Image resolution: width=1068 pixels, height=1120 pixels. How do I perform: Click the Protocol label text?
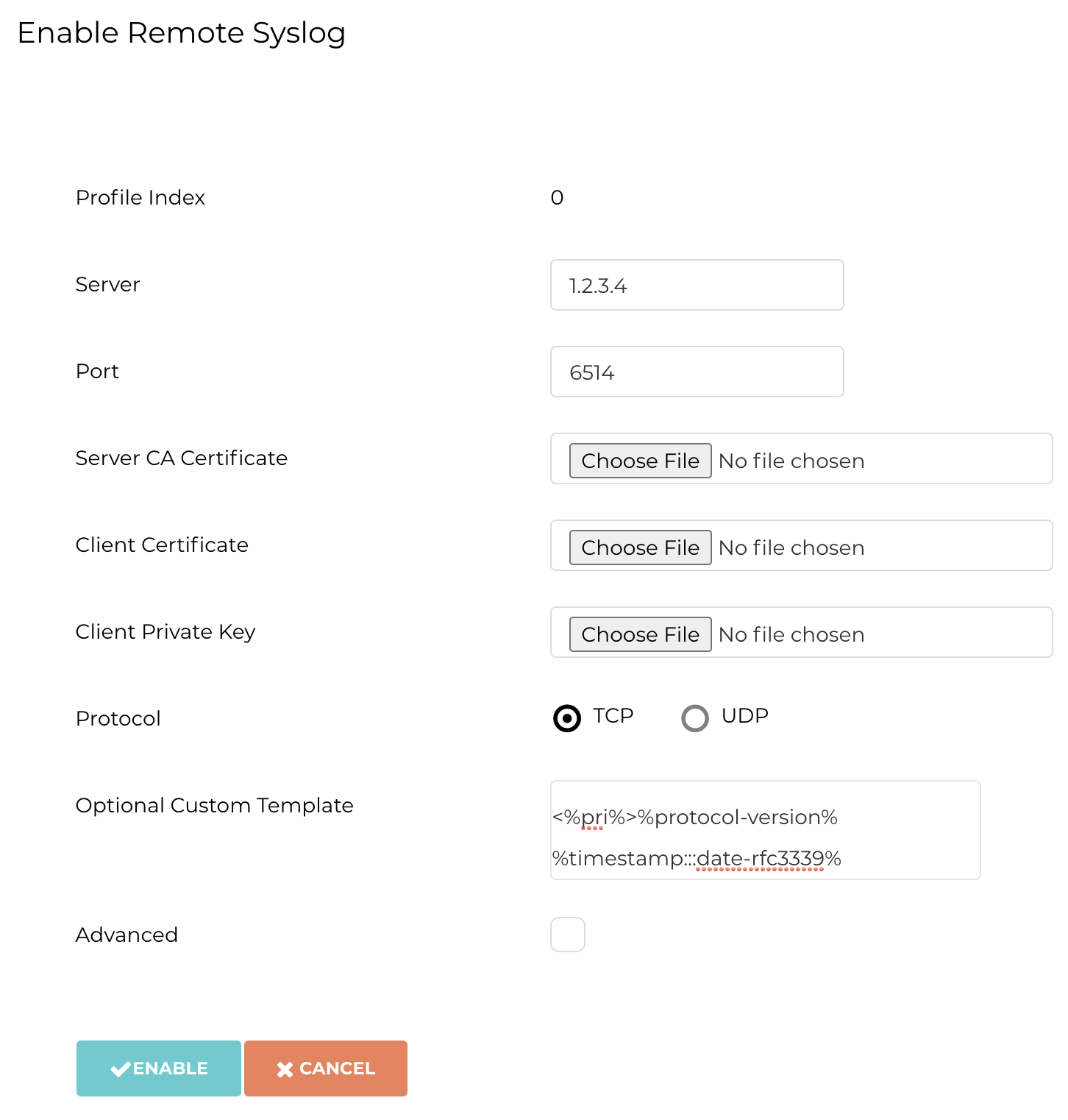coord(118,718)
